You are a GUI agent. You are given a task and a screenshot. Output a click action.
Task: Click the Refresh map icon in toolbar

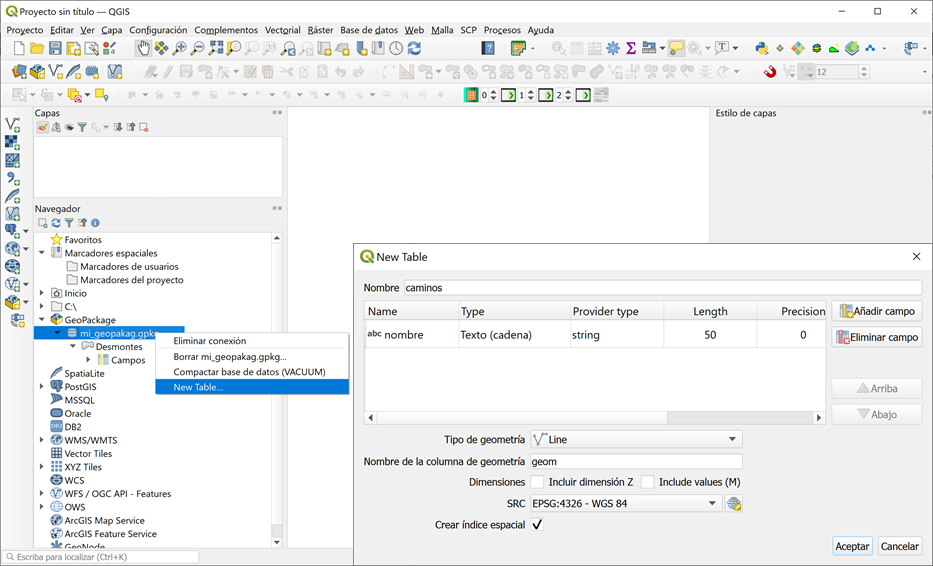click(x=415, y=49)
